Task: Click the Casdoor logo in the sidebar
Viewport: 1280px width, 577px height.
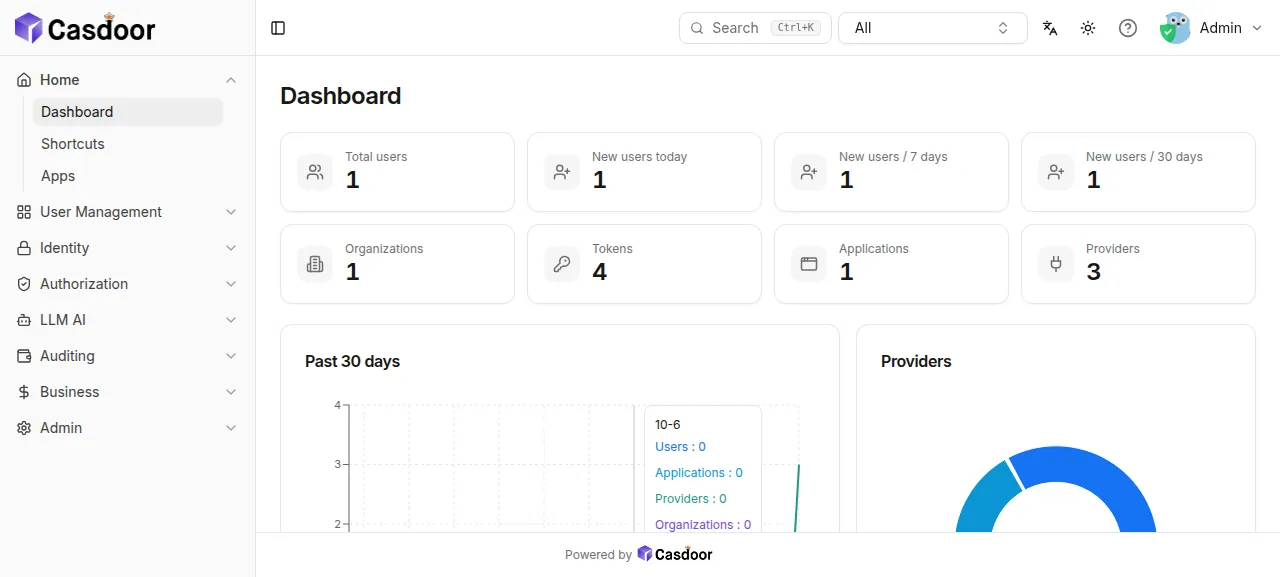Action: click(x=85, y=28)
